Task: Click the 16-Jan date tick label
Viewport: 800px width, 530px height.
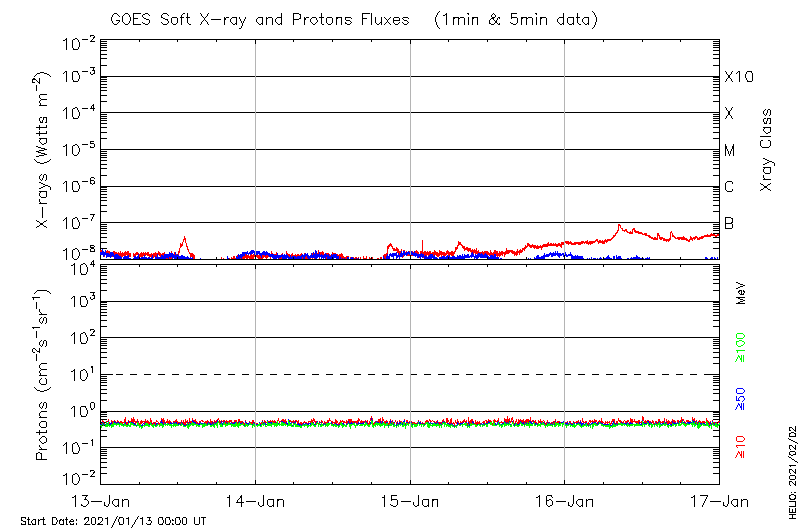Action: point(564,500)
